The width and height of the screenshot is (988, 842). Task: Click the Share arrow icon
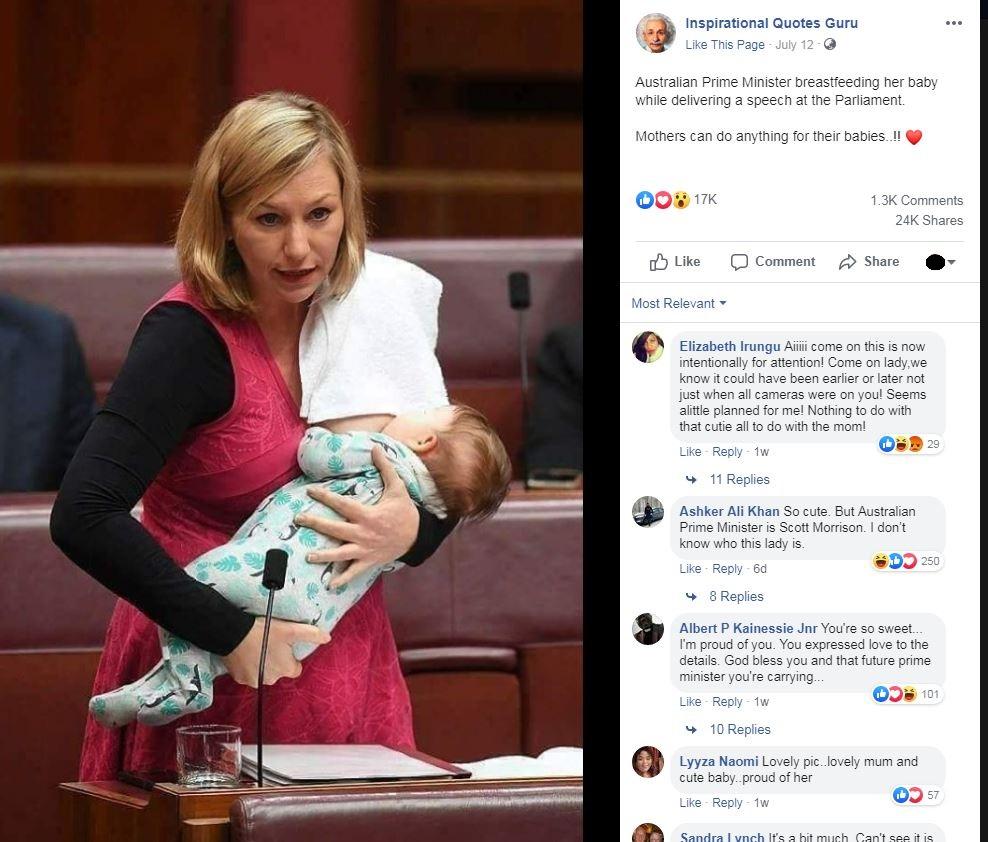847,262
